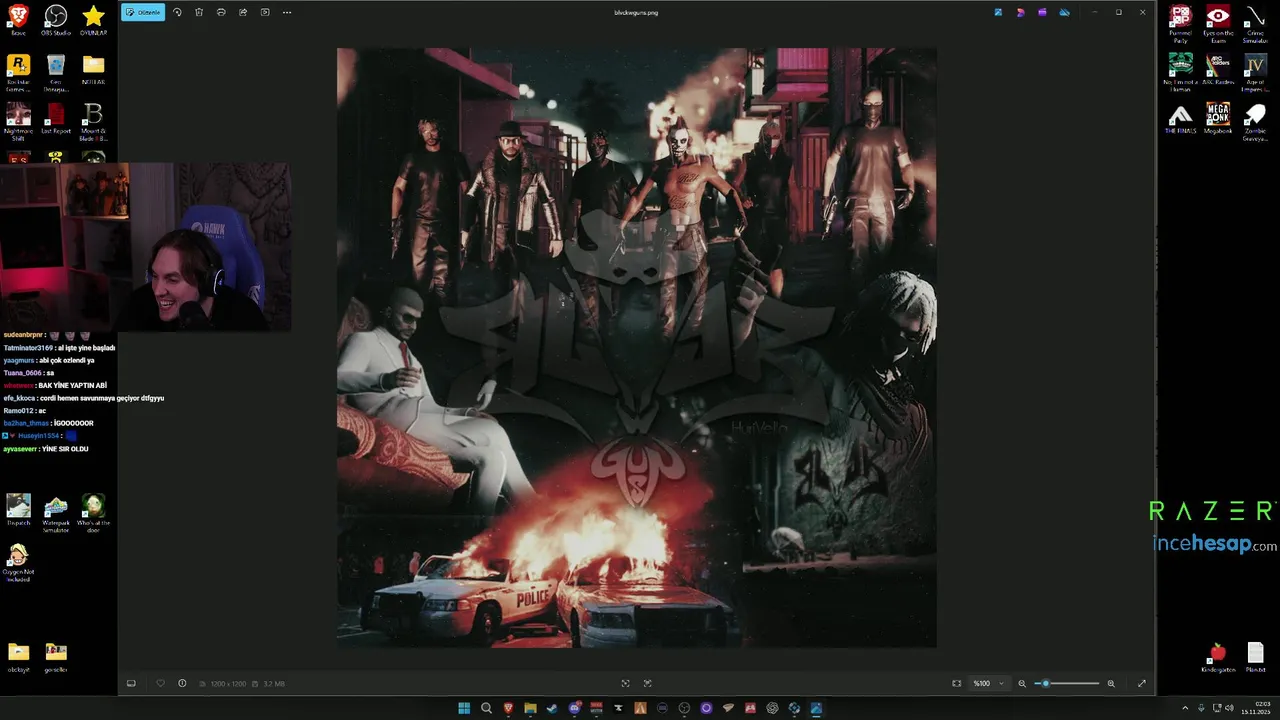This screenshot has height=720, width=1280.
Task: Click the displayed image in Photos viewer
Action: pyautogui.click(x=637, y=347)
